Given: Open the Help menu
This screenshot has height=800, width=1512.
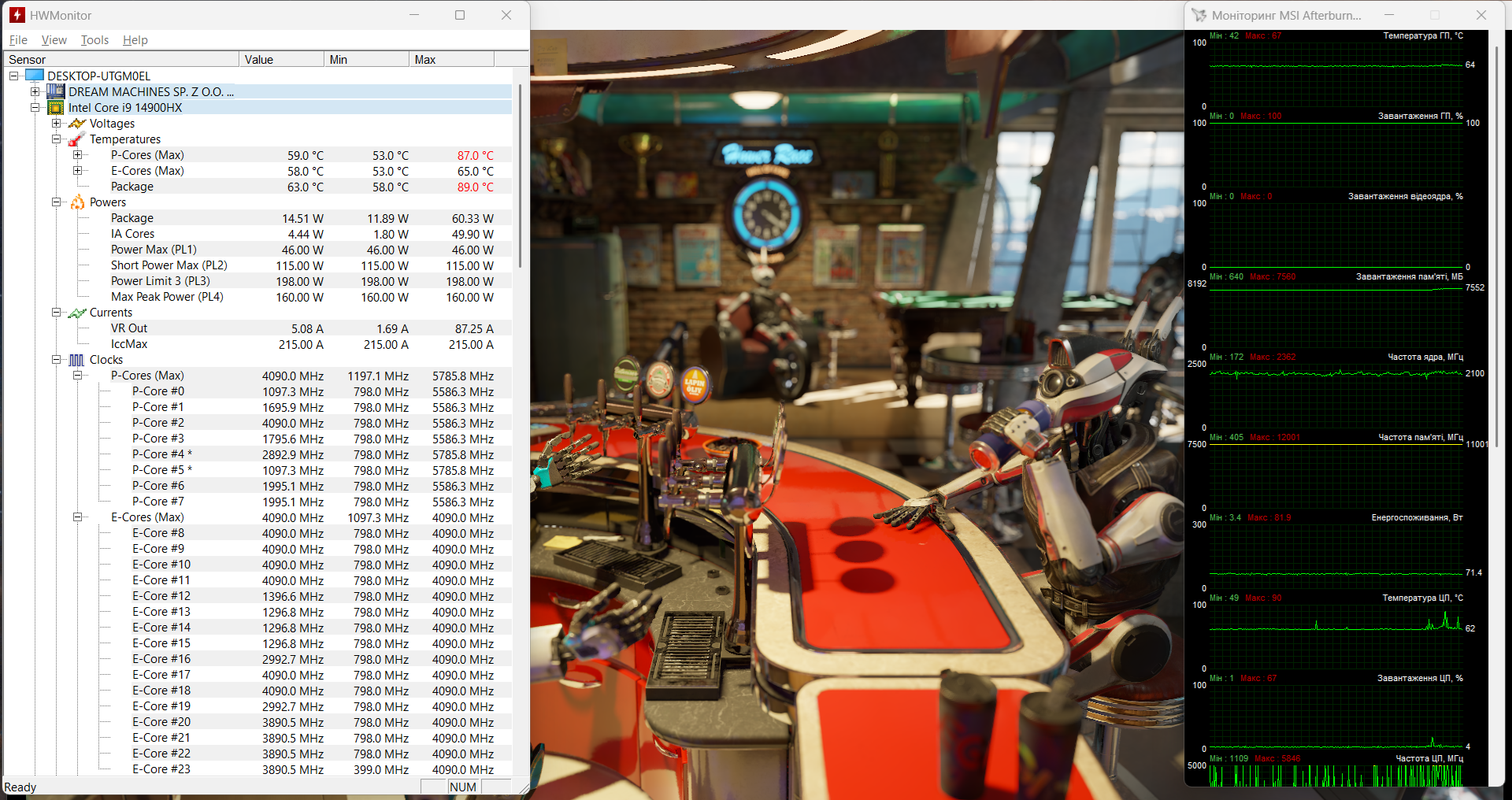Looking at the screenshot, I should pos(135,40).
